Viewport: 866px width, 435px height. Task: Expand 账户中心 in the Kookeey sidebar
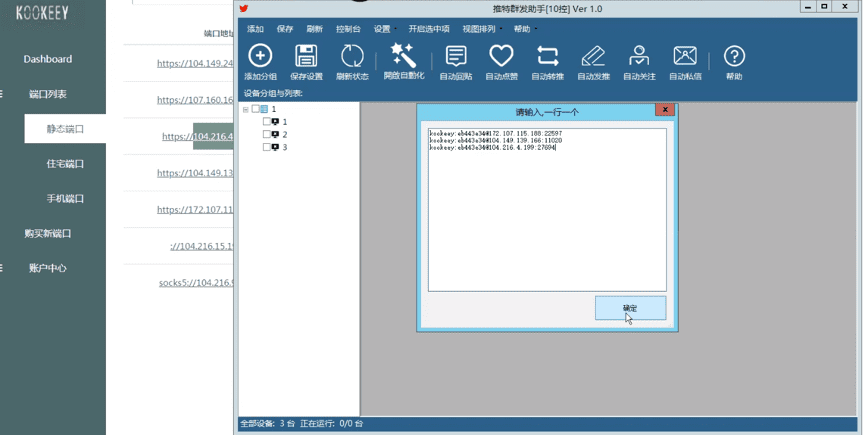point(47,268)
